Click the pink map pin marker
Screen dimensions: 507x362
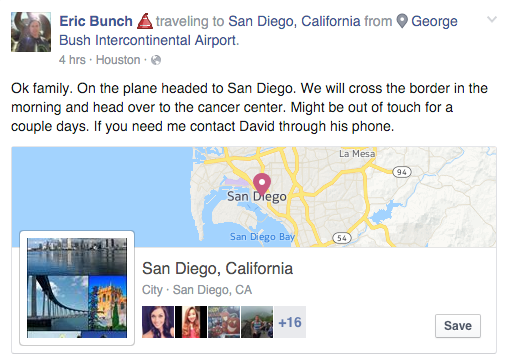[262, 184]
